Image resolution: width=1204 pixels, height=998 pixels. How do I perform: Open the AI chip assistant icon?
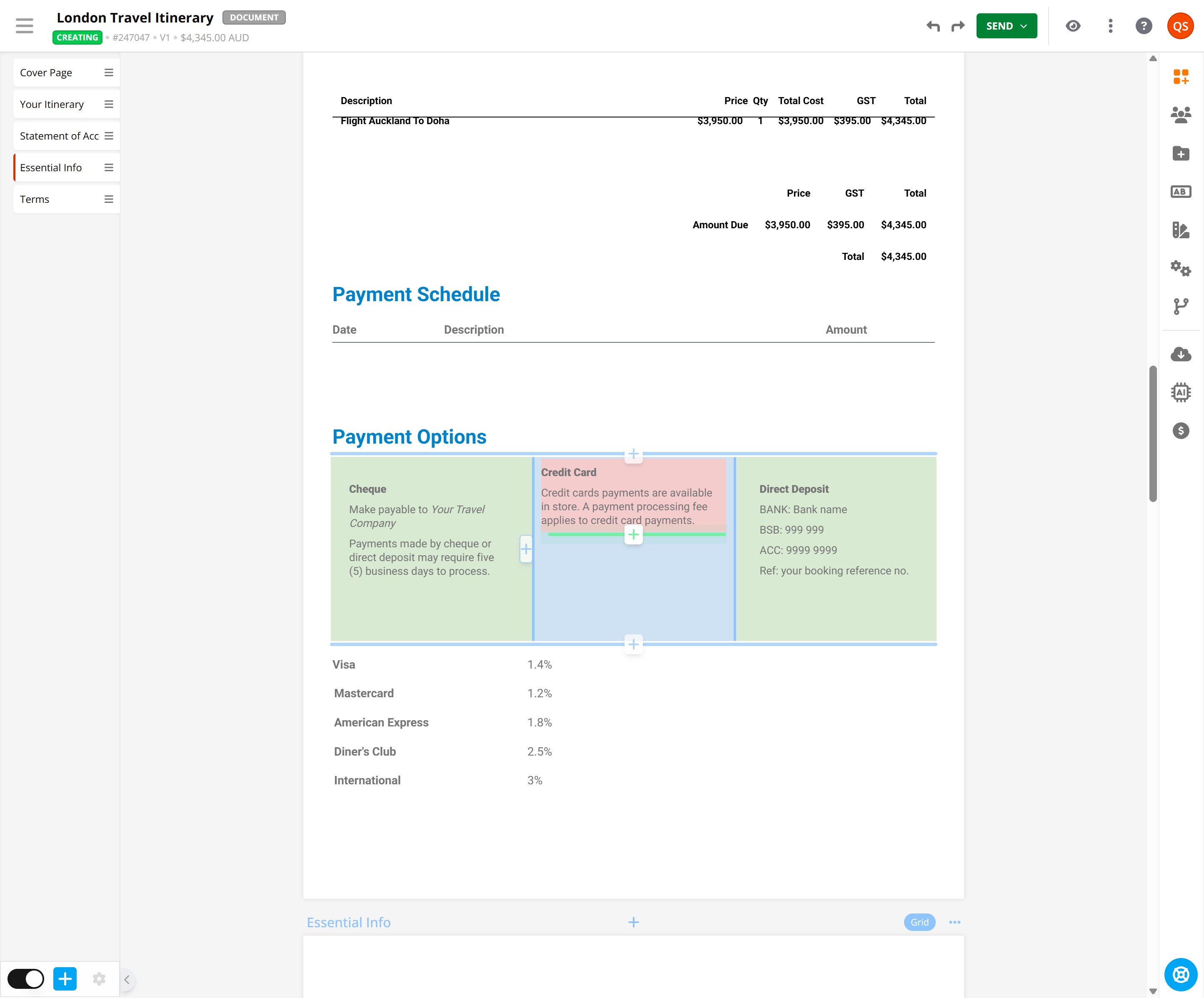pos(1181,392)
